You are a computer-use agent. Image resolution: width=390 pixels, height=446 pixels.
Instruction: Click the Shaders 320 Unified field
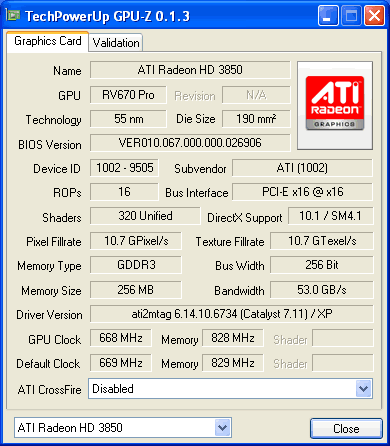pyautogui.click(x=145, y=216)
